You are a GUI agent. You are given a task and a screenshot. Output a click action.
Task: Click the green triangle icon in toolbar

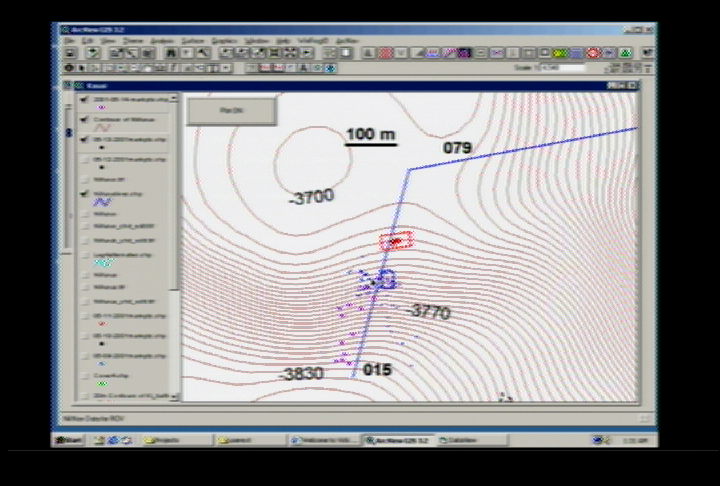point(625,52)
